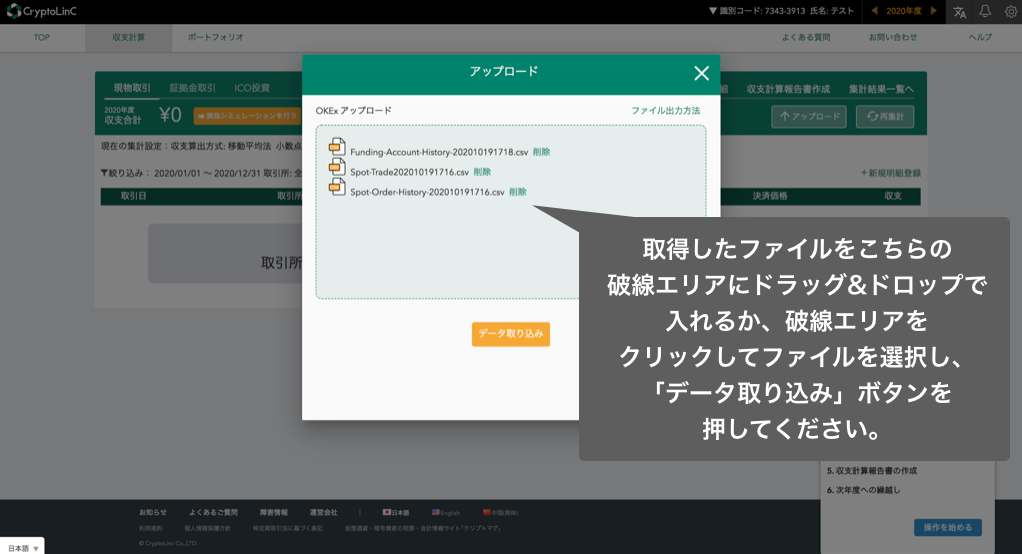Open the 日本語 language dropdown at bottom-left
Image resolution: width=1022 pixels, height=554 pixels.
click(x=23, y=548)
